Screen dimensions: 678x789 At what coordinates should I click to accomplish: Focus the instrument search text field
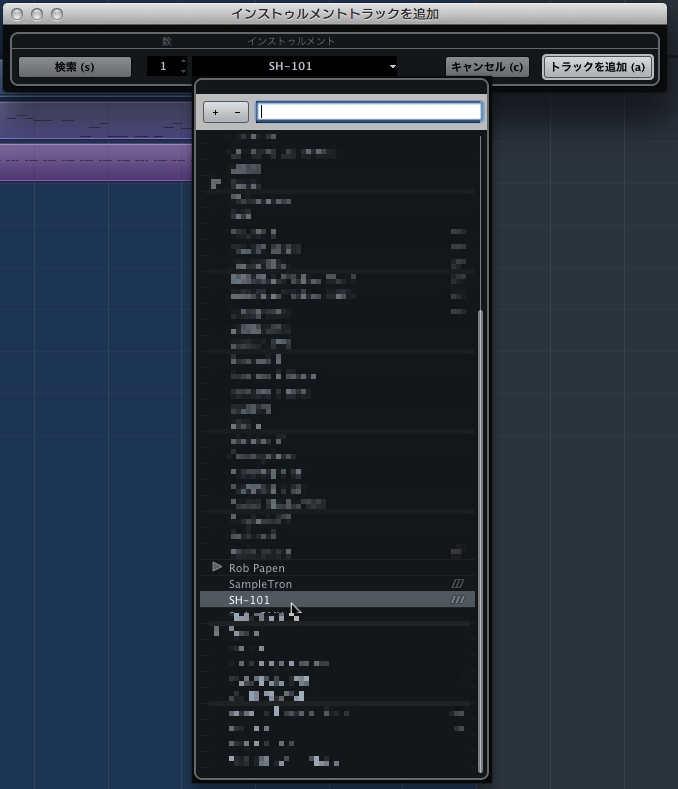tap(369, 112)
